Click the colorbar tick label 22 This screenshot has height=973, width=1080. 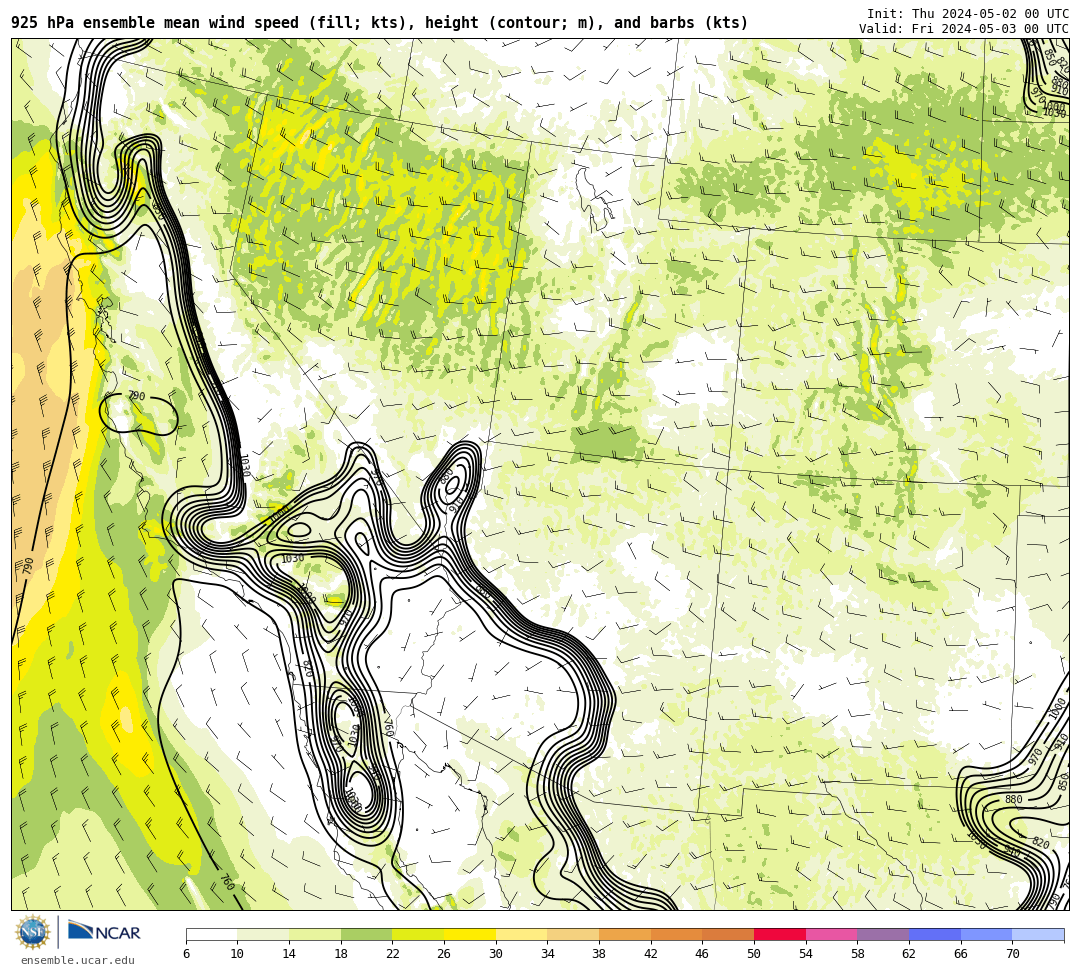[393, 954]
